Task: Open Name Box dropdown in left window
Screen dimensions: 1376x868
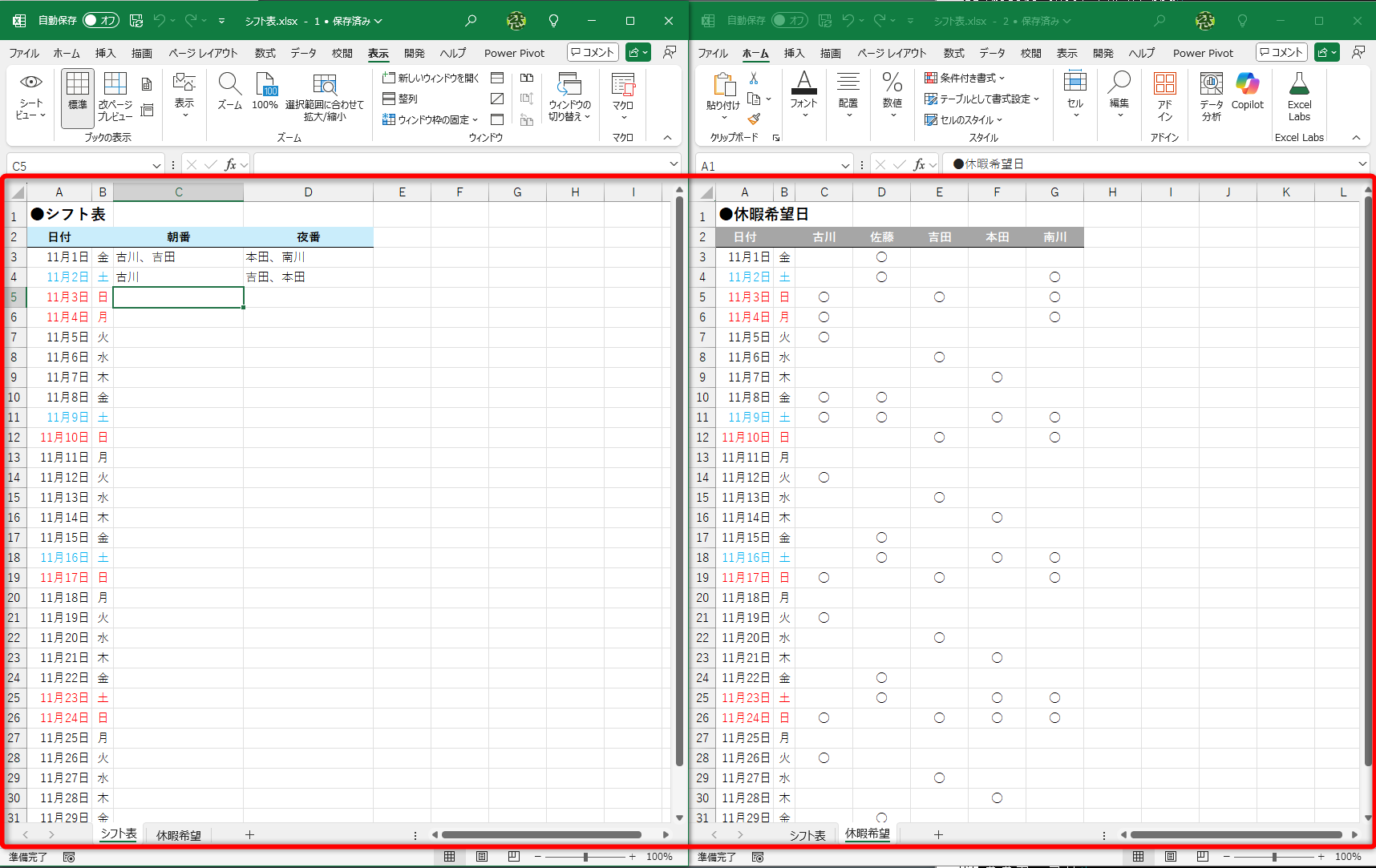Action: 156,165
